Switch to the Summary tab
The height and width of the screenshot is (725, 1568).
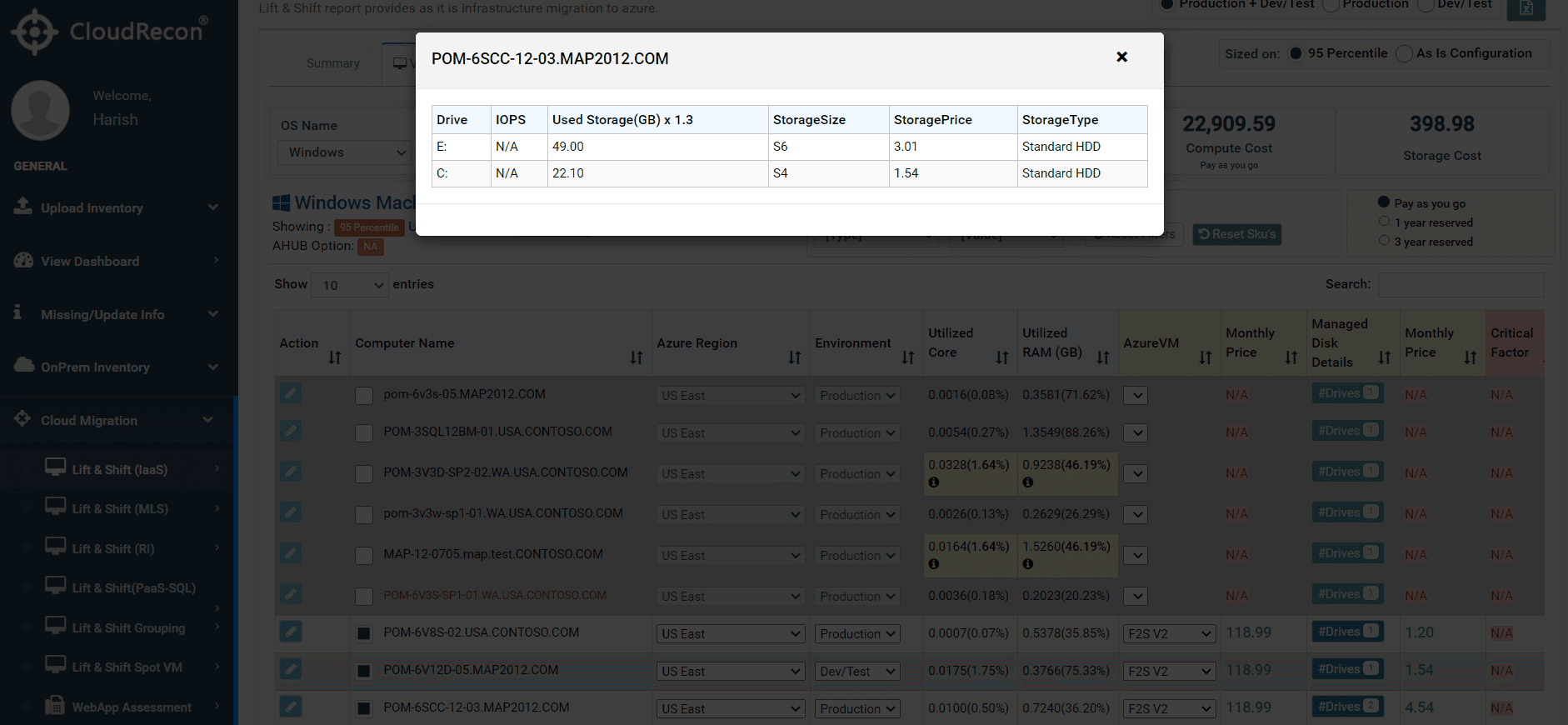pos(333,63)
